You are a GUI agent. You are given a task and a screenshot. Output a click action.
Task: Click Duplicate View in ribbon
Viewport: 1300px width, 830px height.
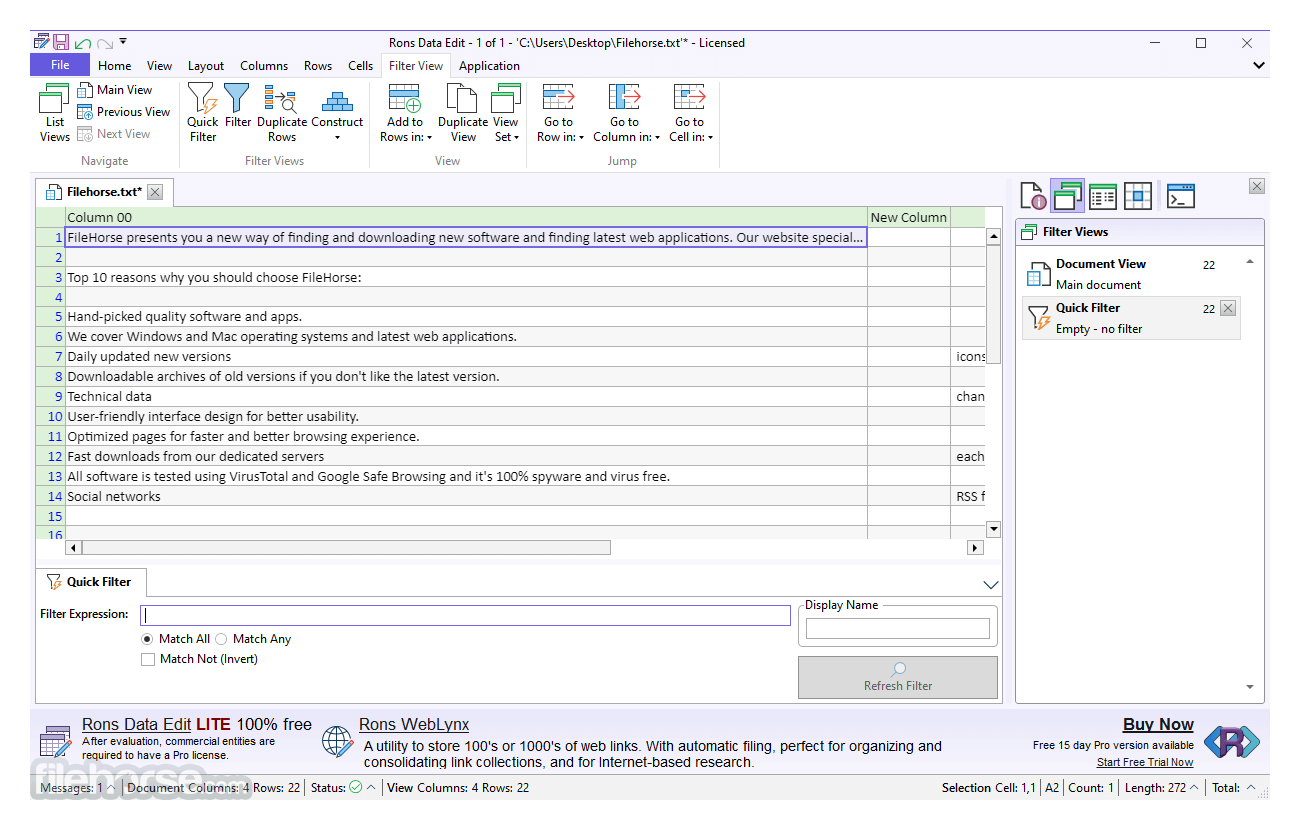point(463,113)
